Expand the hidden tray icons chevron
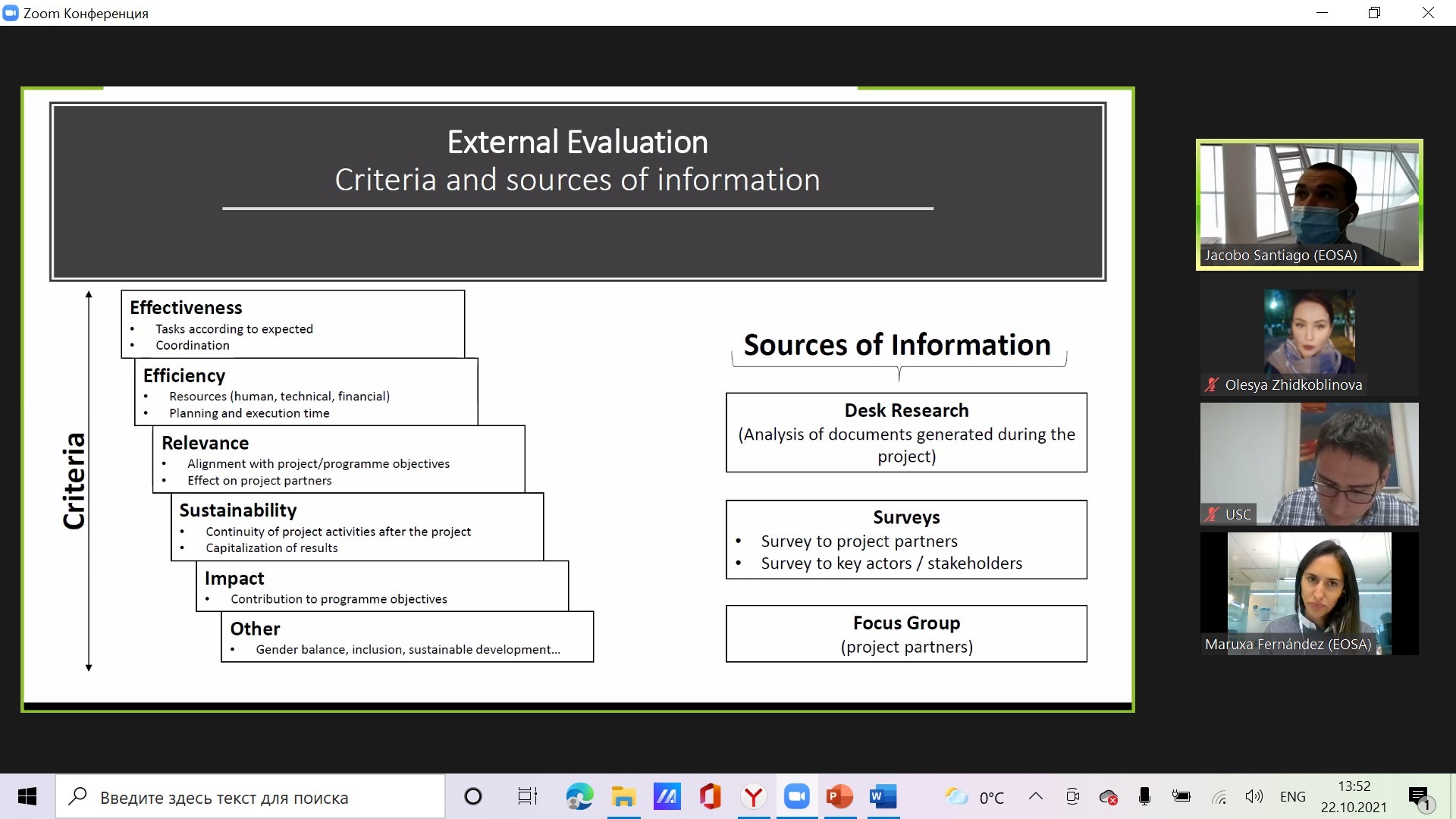This screenshot has height=819, width=1456. coord(1035,796)
